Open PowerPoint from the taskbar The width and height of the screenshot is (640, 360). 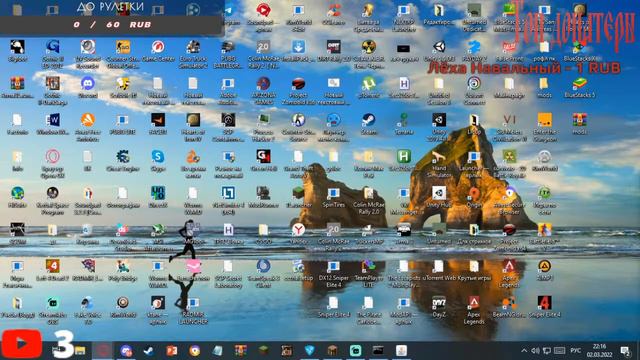pos(172,351)
